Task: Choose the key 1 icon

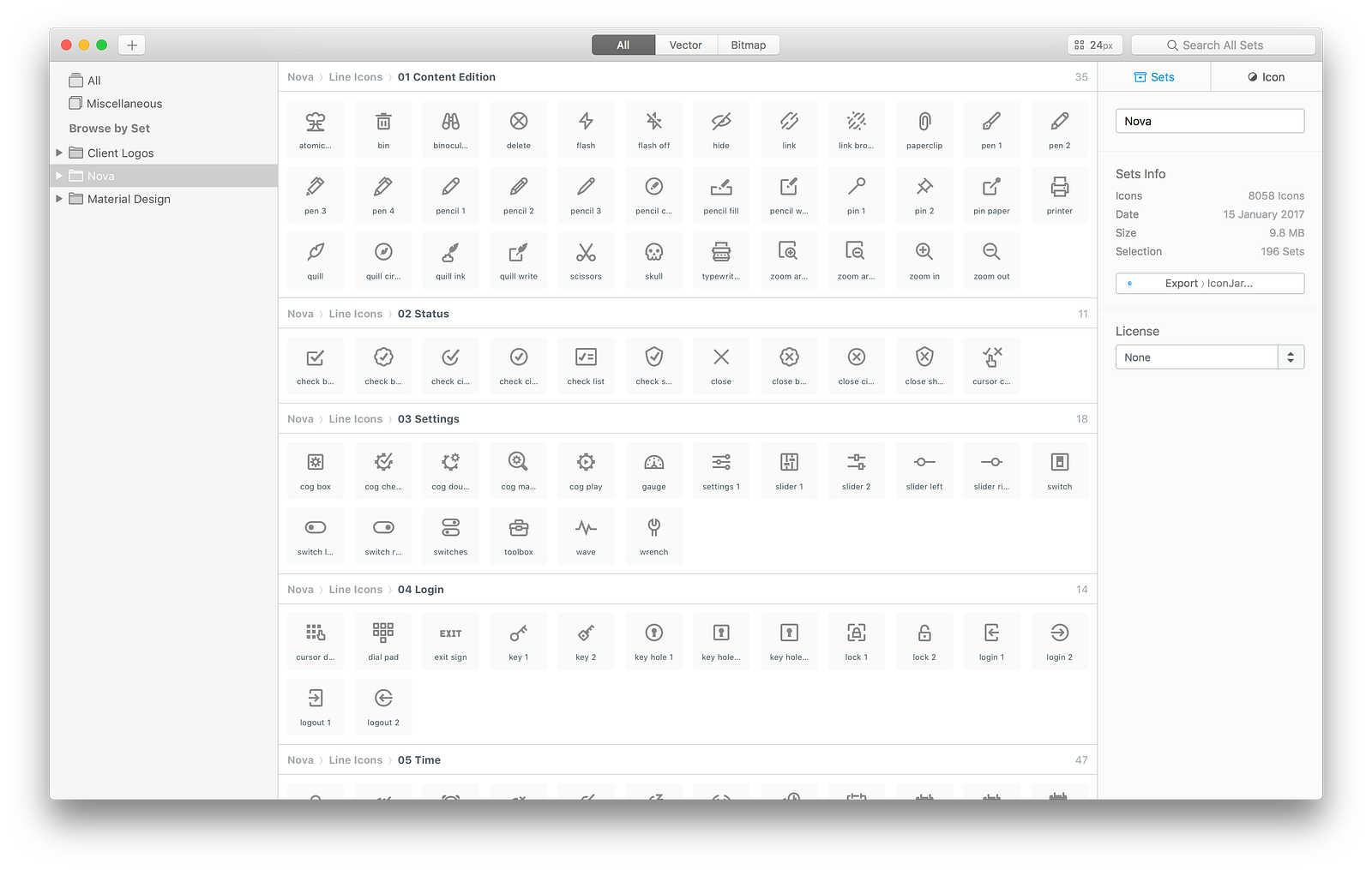Action: coord(519,641)
